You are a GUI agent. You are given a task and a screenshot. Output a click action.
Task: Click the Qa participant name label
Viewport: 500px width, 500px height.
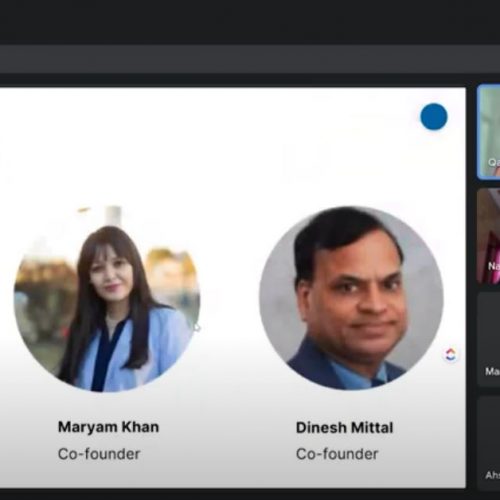(494, 162)
